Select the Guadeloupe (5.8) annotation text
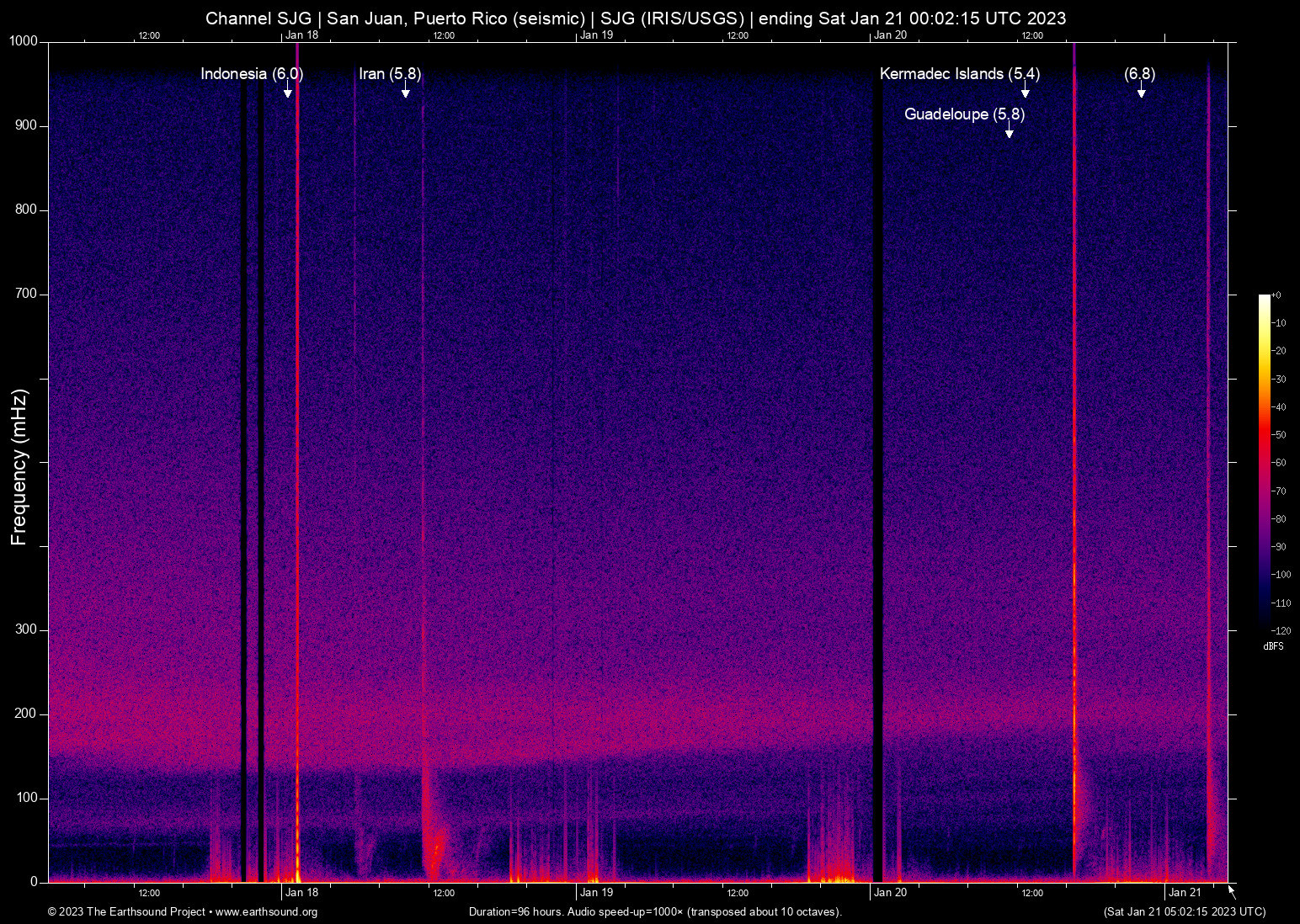The width and height of the screenshot is (1300, 924). [964, 114]
